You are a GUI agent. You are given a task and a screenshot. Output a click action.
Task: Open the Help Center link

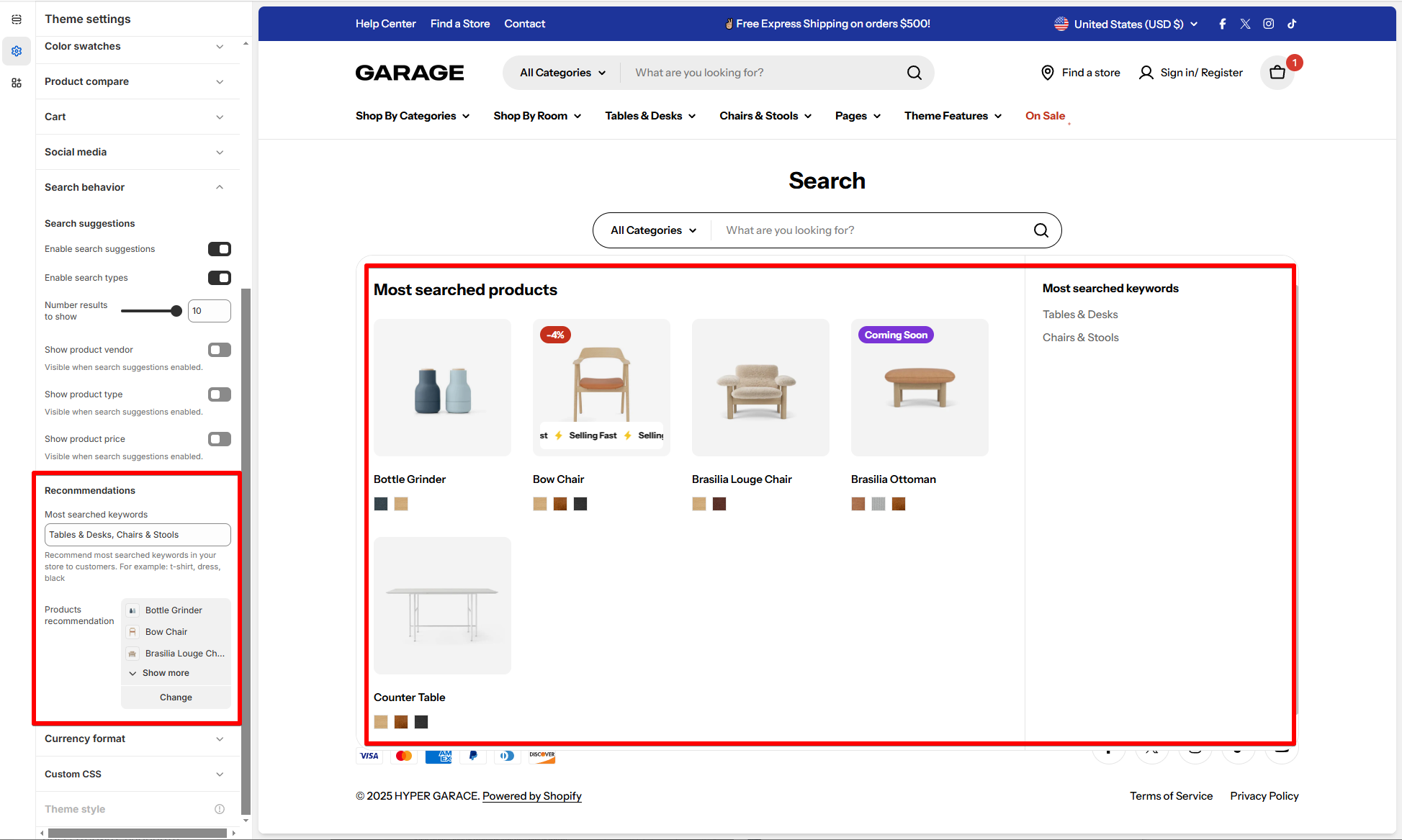click(x=385, y=24)
